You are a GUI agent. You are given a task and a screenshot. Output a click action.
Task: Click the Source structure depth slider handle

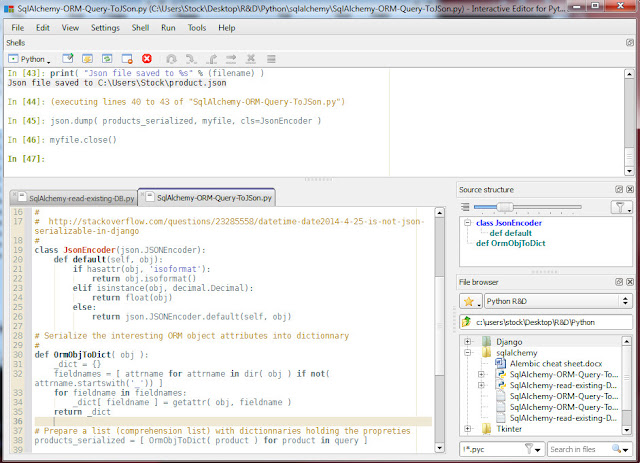(505, 207)
